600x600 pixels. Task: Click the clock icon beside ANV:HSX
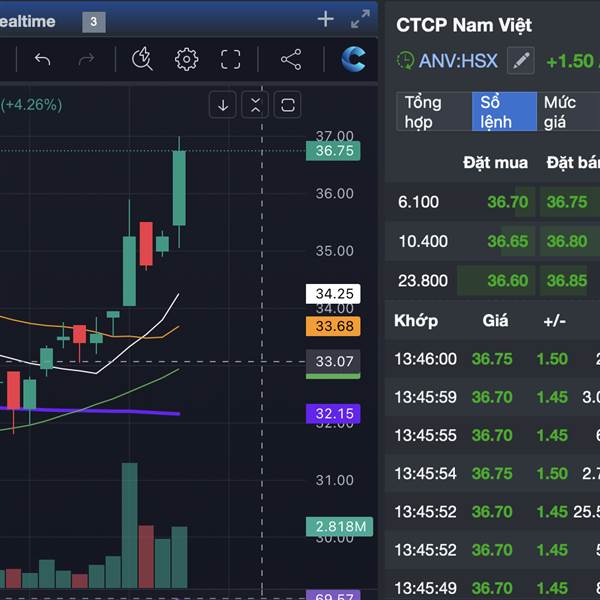click(405, 60)
